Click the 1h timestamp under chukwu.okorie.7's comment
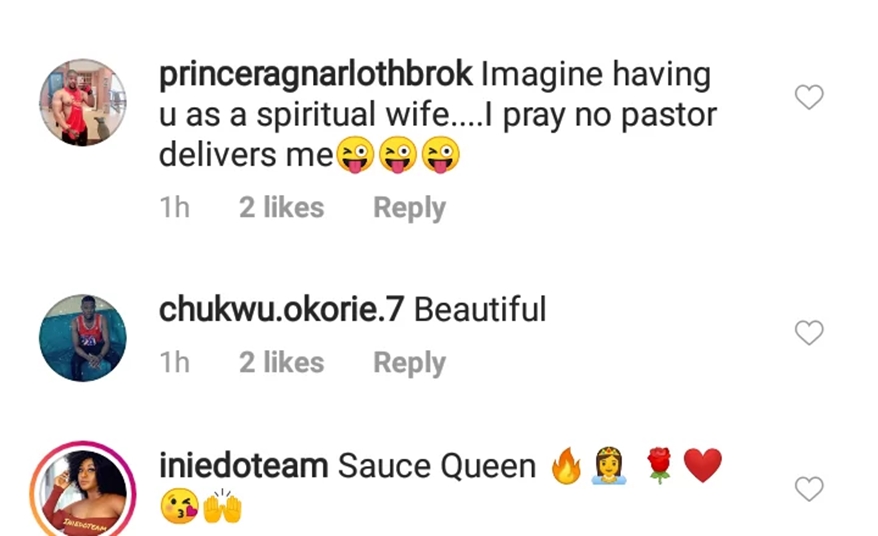This screenshot has width=878, height=536. (x=174, y=362)
